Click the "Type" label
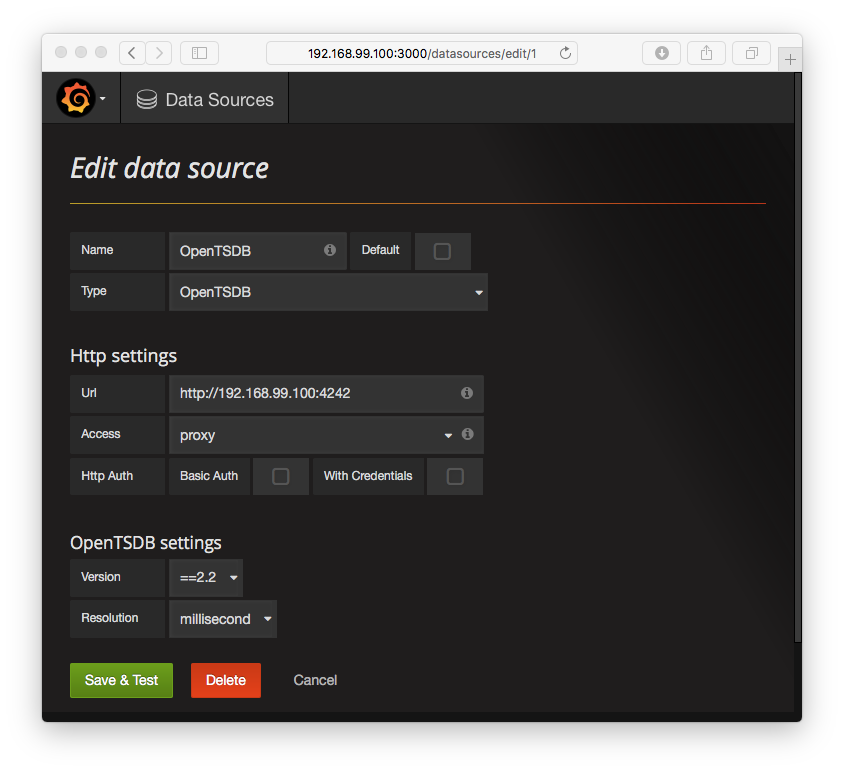 (x=94, y=291)
